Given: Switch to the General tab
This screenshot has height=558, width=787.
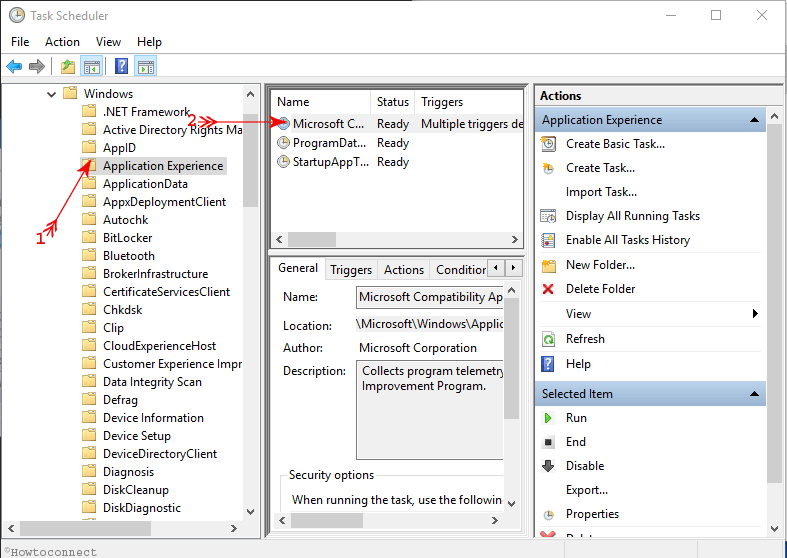Looking at the screenshot, I should (298, 268).
